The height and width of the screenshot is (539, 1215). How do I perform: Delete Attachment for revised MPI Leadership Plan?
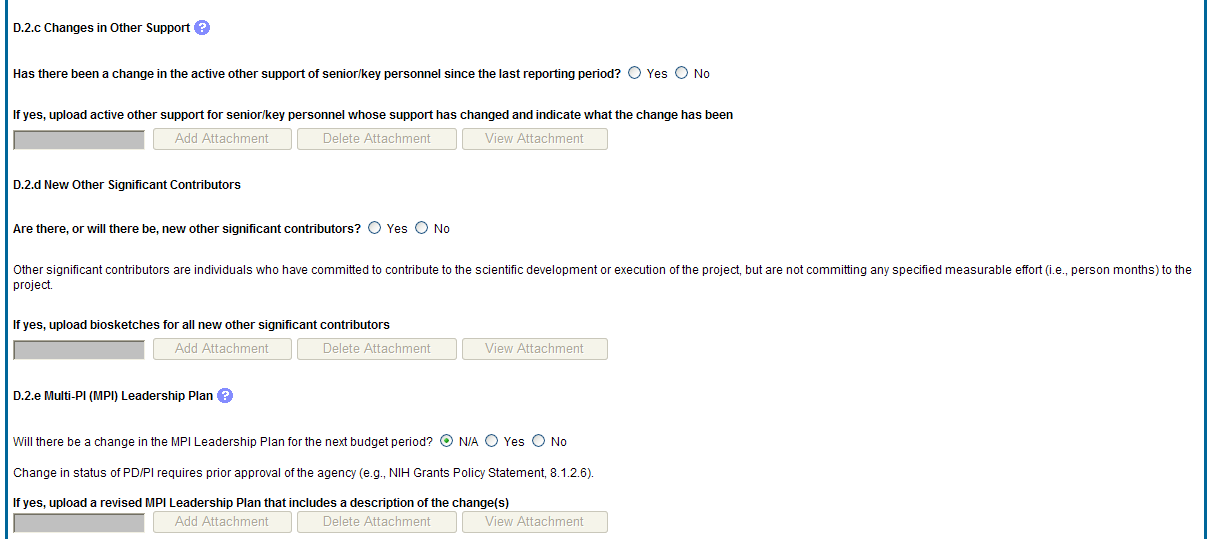click(377, 522)
